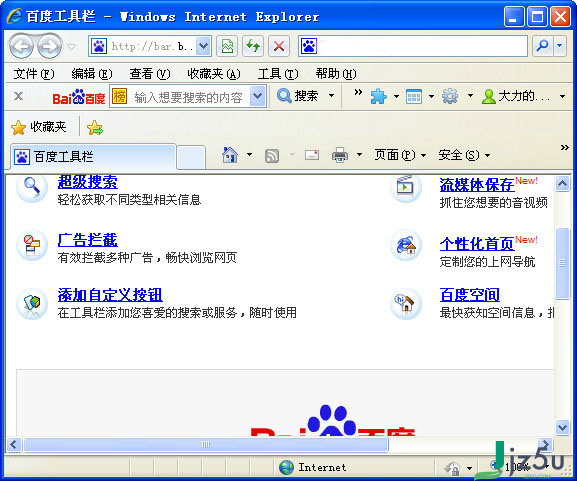The width and height of the screenshot is (577, 481).
Task: Open the print options dropdown arrow
Action: tap(360, 155)
